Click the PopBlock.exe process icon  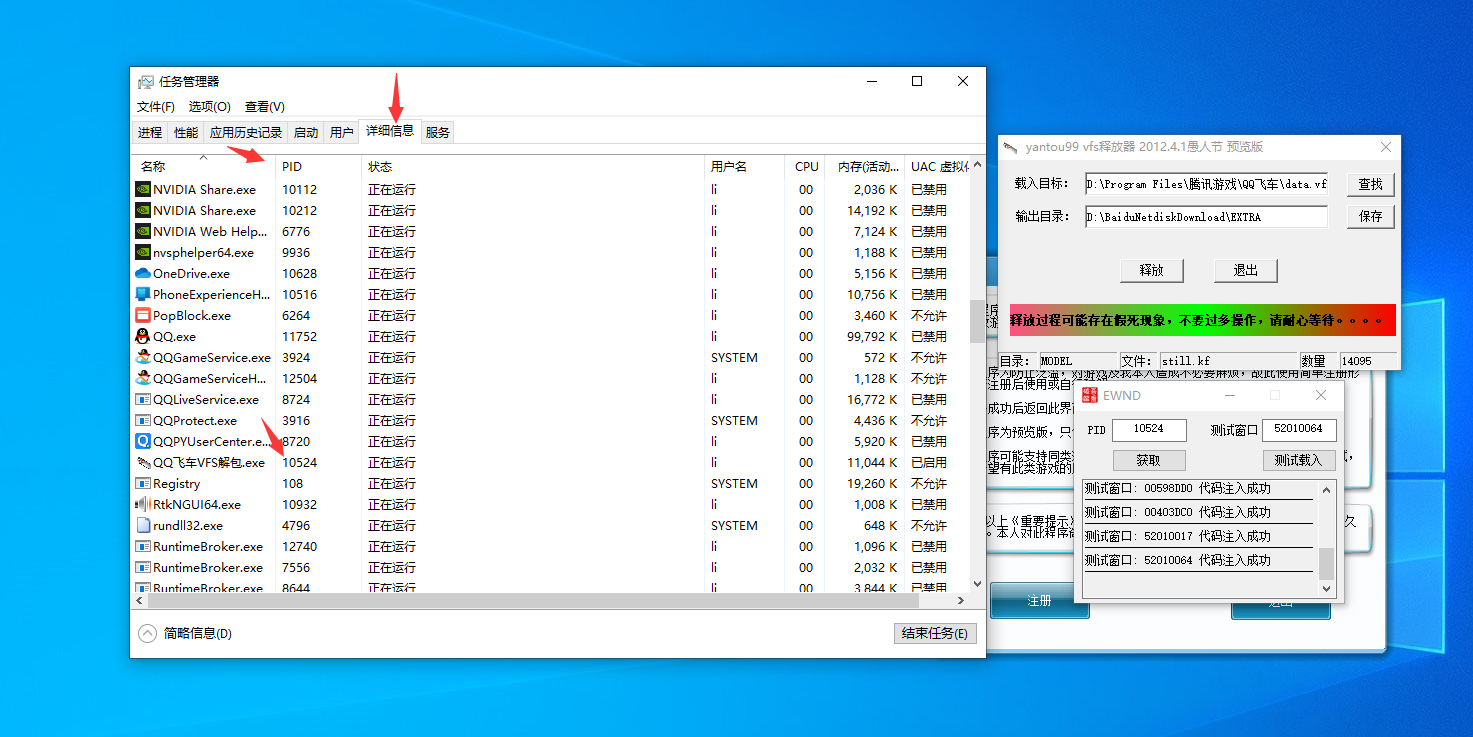142,315
